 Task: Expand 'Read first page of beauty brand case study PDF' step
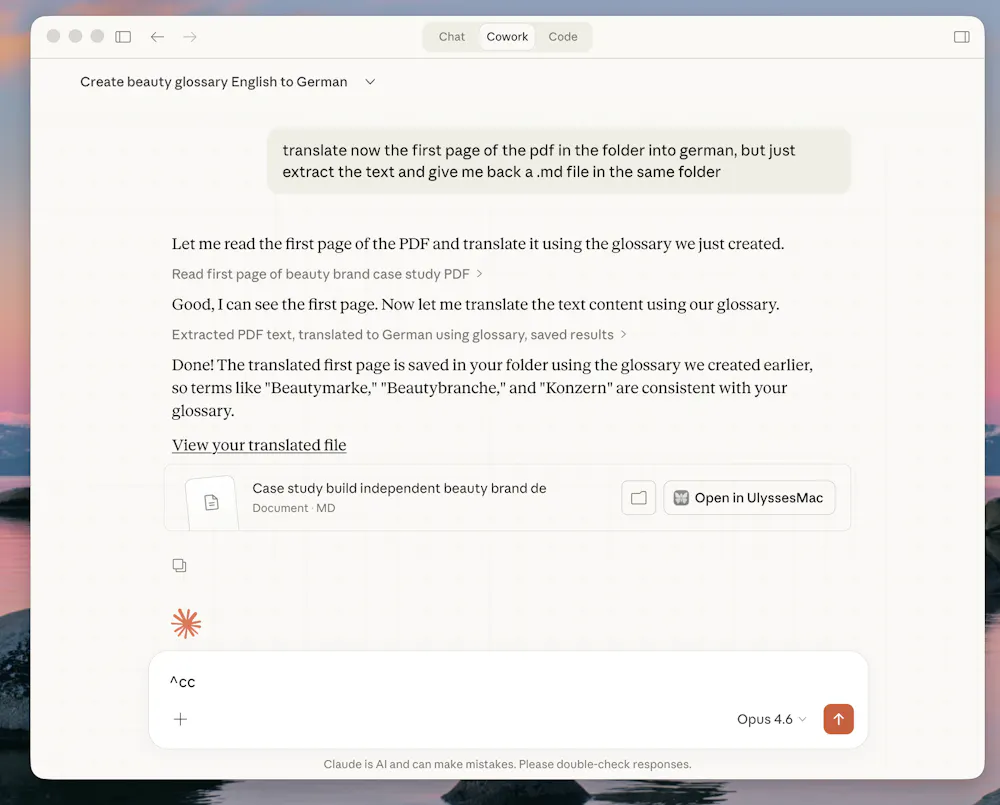point(327,274)
